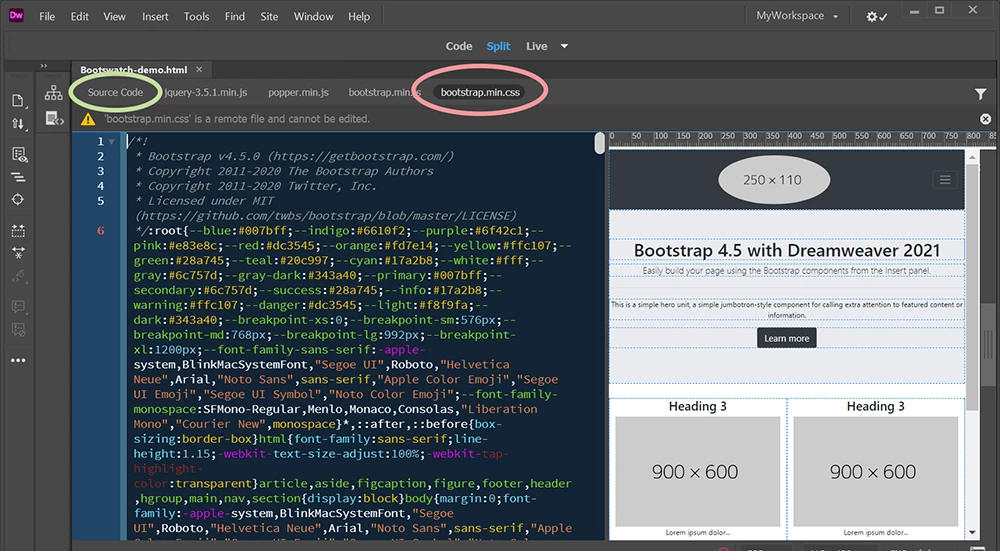Viewport: 1000px width, 551px height.
Task: Click the Format Source Code icon
Action: 18,177
